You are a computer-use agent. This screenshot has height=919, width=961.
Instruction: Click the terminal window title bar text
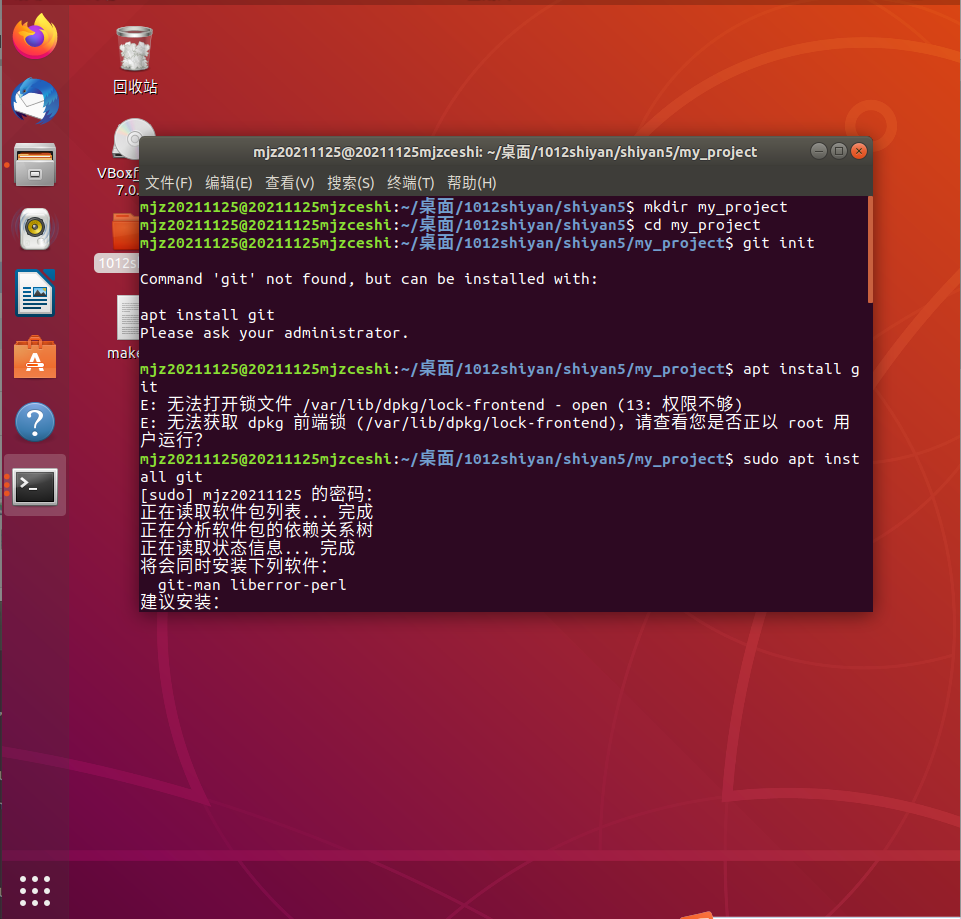(505, 152)
